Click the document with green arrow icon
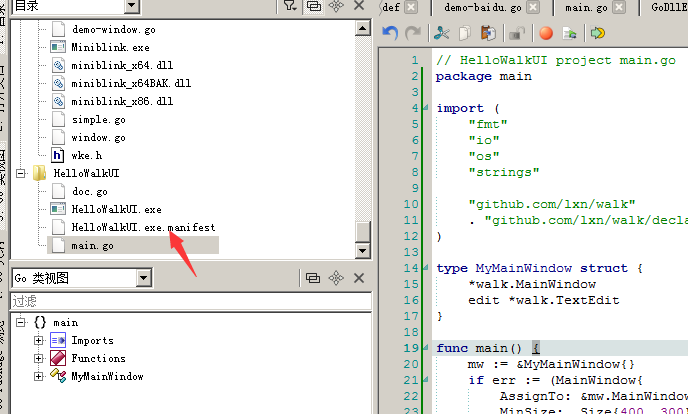The width and height of the screenshot is (688, 414). click(569, 33)
